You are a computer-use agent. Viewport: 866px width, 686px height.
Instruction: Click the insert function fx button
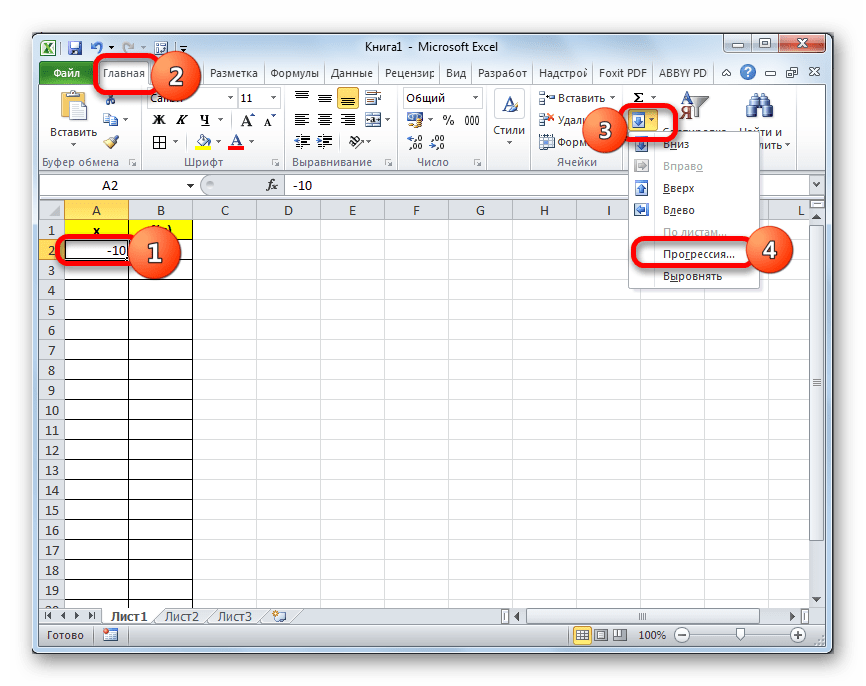pos(272,186)
